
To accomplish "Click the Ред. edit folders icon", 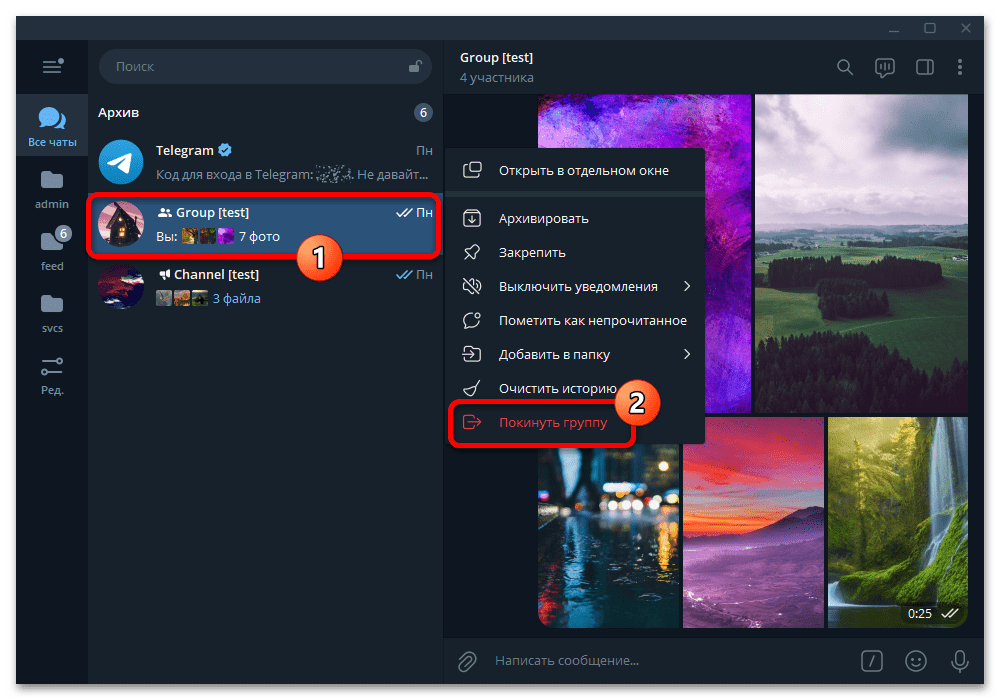I will pos(52,376).
